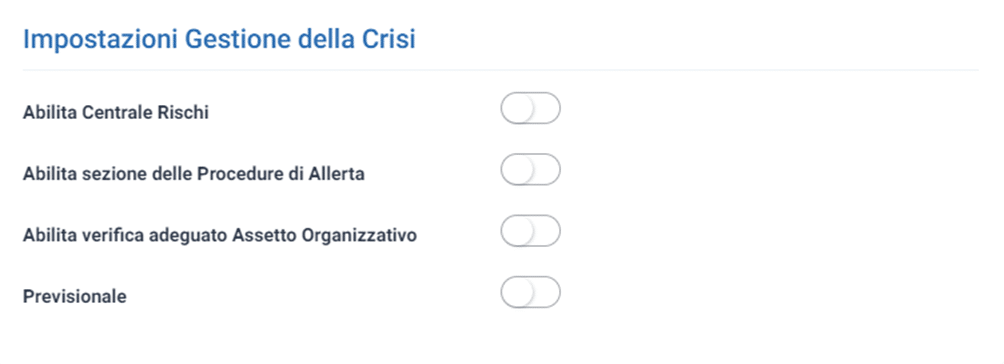This screenshot has width=1004, height=364.
Task: Select the Previsionale label text
Action: (74, 297)
